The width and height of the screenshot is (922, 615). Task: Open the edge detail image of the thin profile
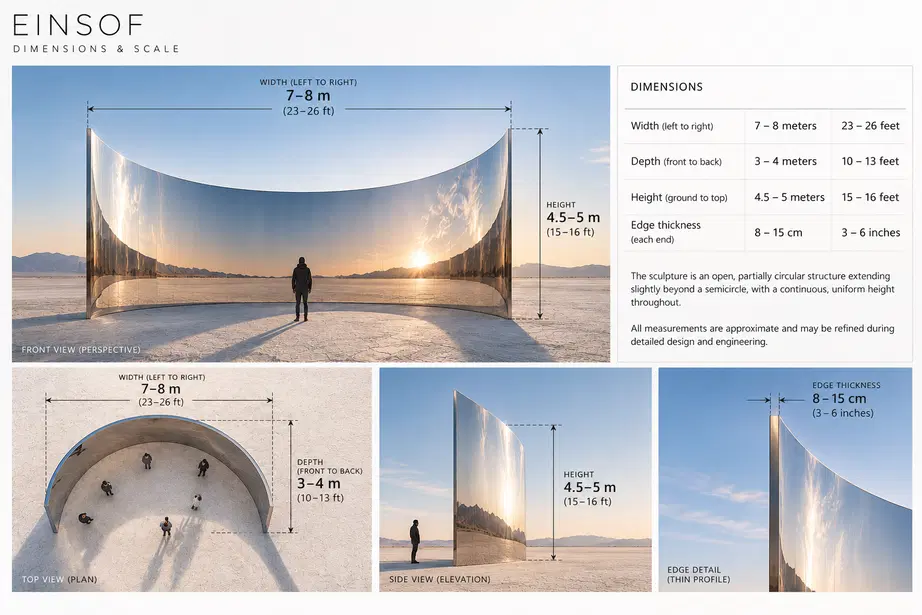[786, 480]
